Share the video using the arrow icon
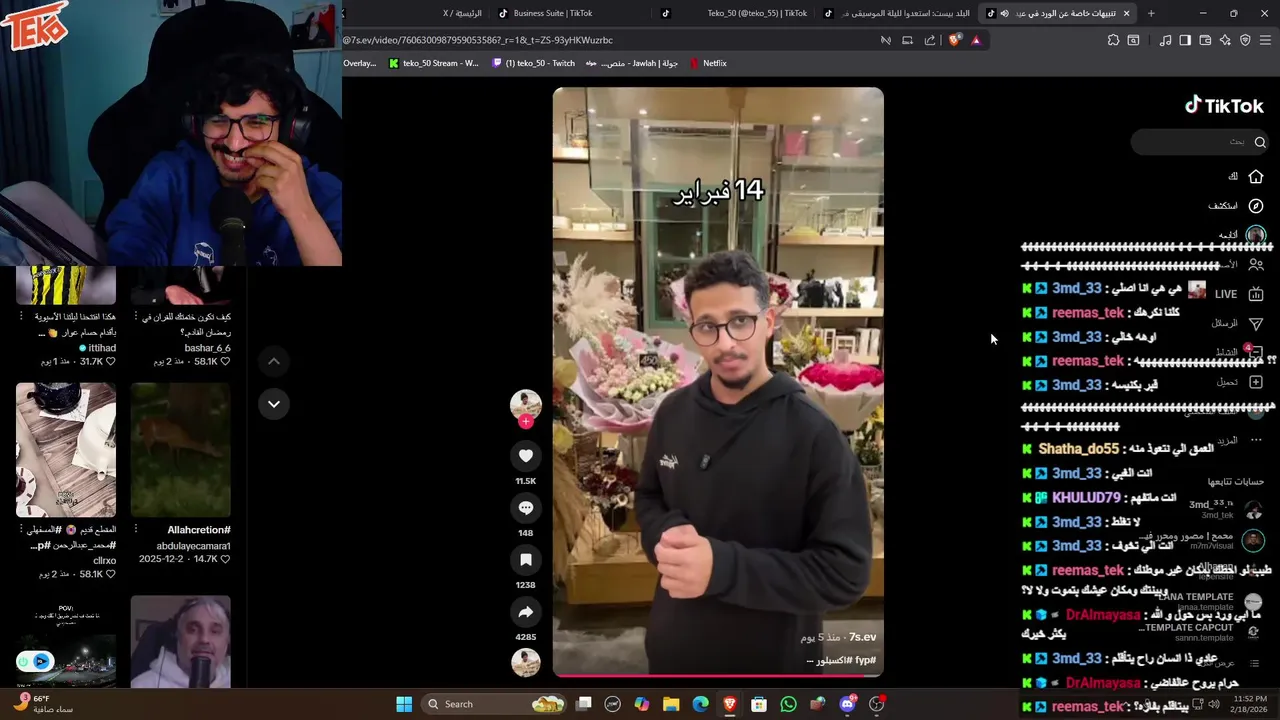This screenshot has width=1280, height=720. click(x=526, y=612)
